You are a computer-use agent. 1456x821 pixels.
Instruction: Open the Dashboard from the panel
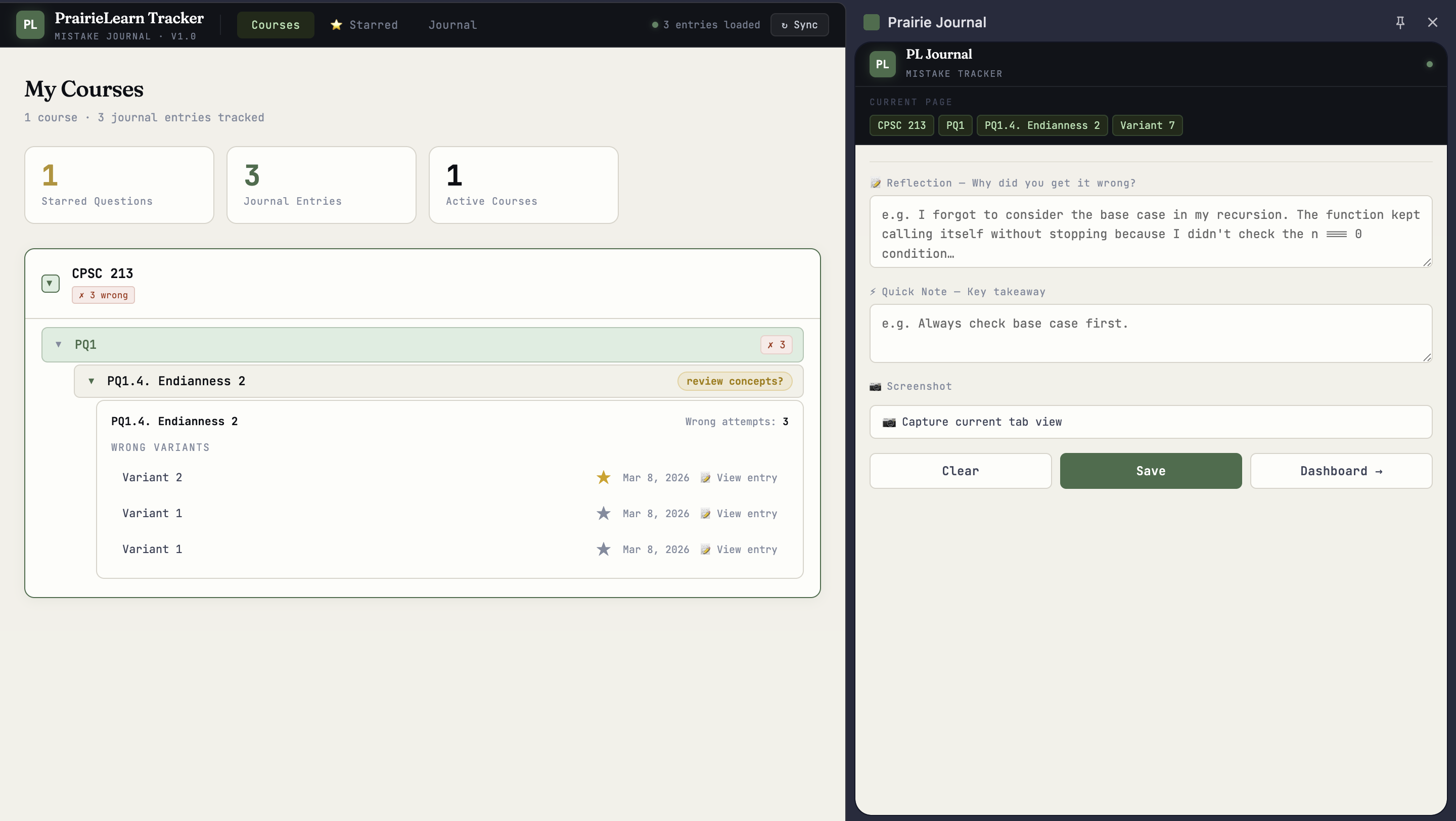(1341, 471)
